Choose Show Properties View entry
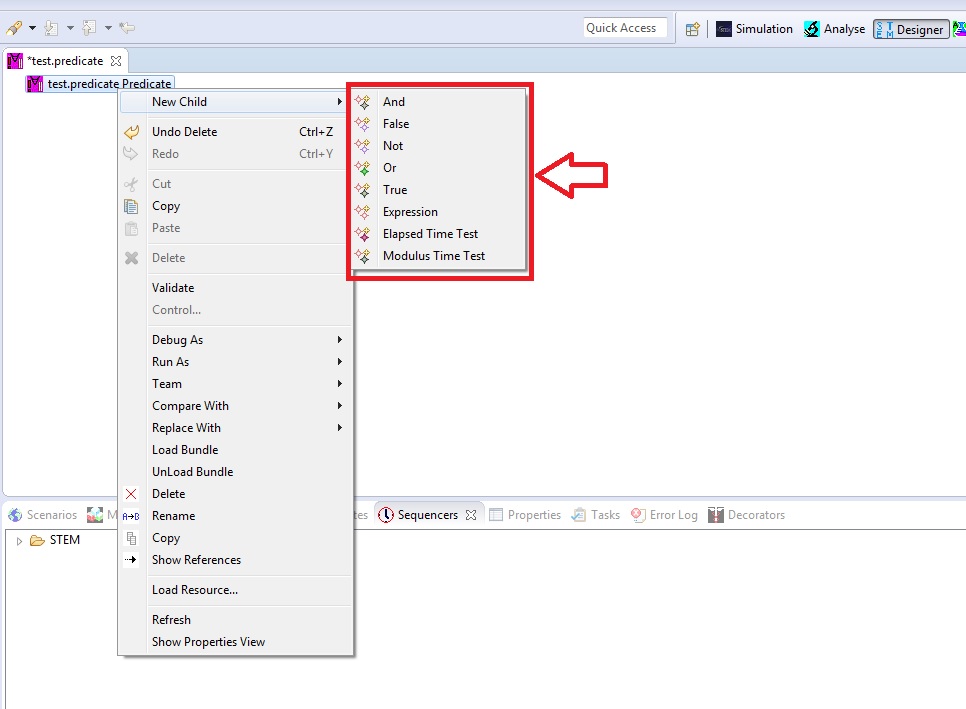 coord(236,642)
